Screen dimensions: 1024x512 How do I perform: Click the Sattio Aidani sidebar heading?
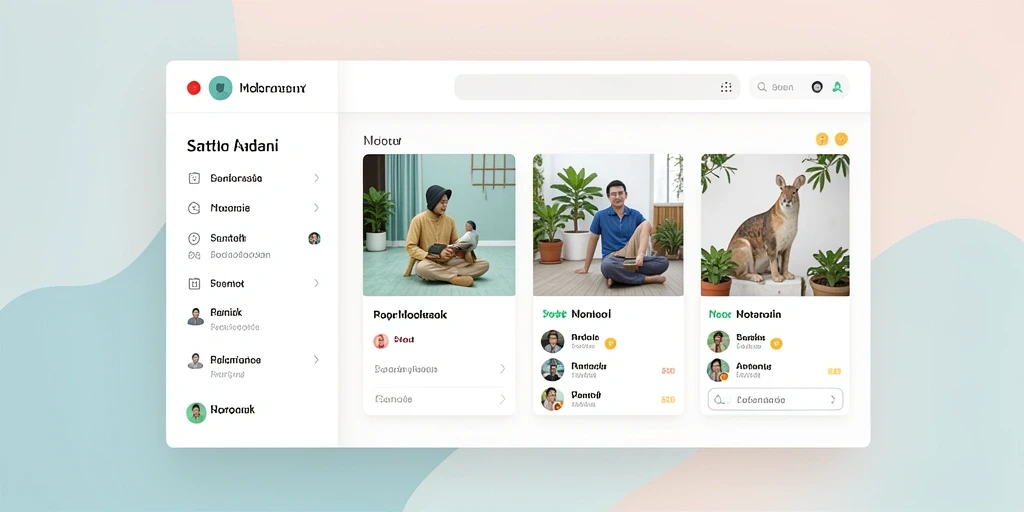tap(232, 146)
